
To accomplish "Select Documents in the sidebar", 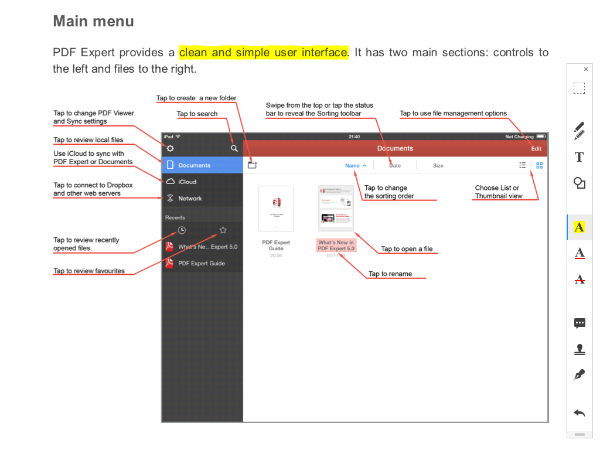I will pyautogui.click(x=202, y=165).
